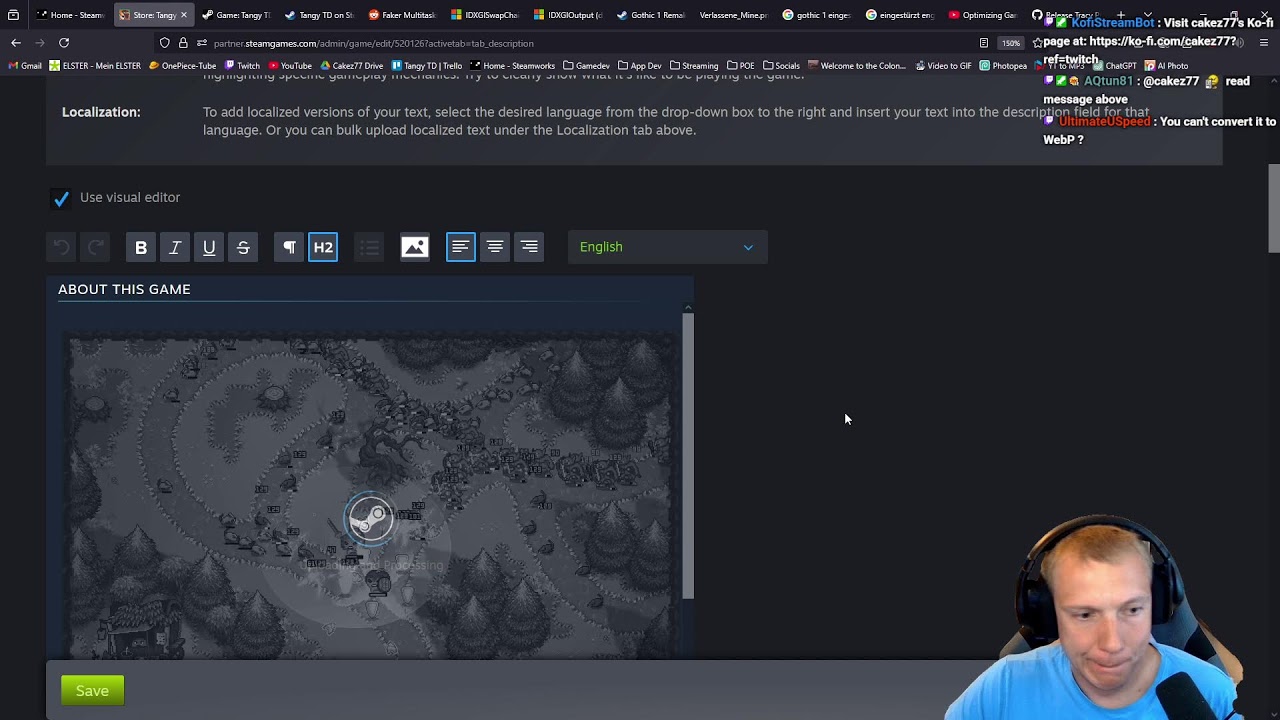Image resolution: width=1280 pixels, height=720 pixels.
Task: Insert bulleted list
Action: click(369, 247)
